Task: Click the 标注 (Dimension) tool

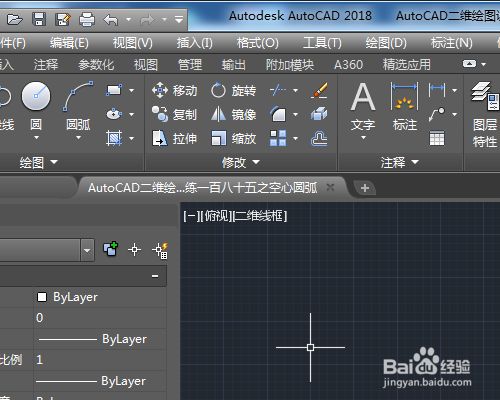Action: point(405,107)
